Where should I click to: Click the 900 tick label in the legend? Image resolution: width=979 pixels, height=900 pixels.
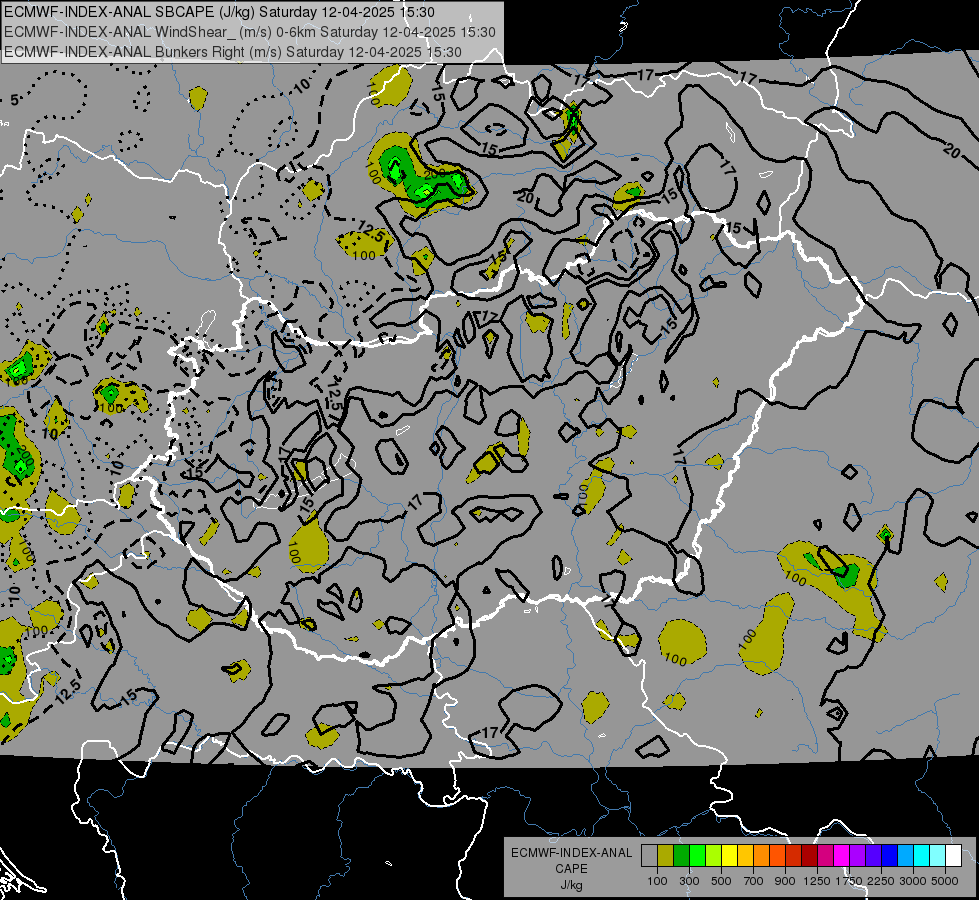tap(785, 881)
